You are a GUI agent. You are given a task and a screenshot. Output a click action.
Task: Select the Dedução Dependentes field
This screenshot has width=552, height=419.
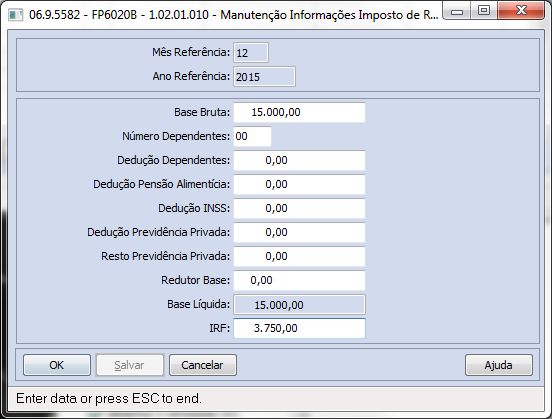click(299, 160)
